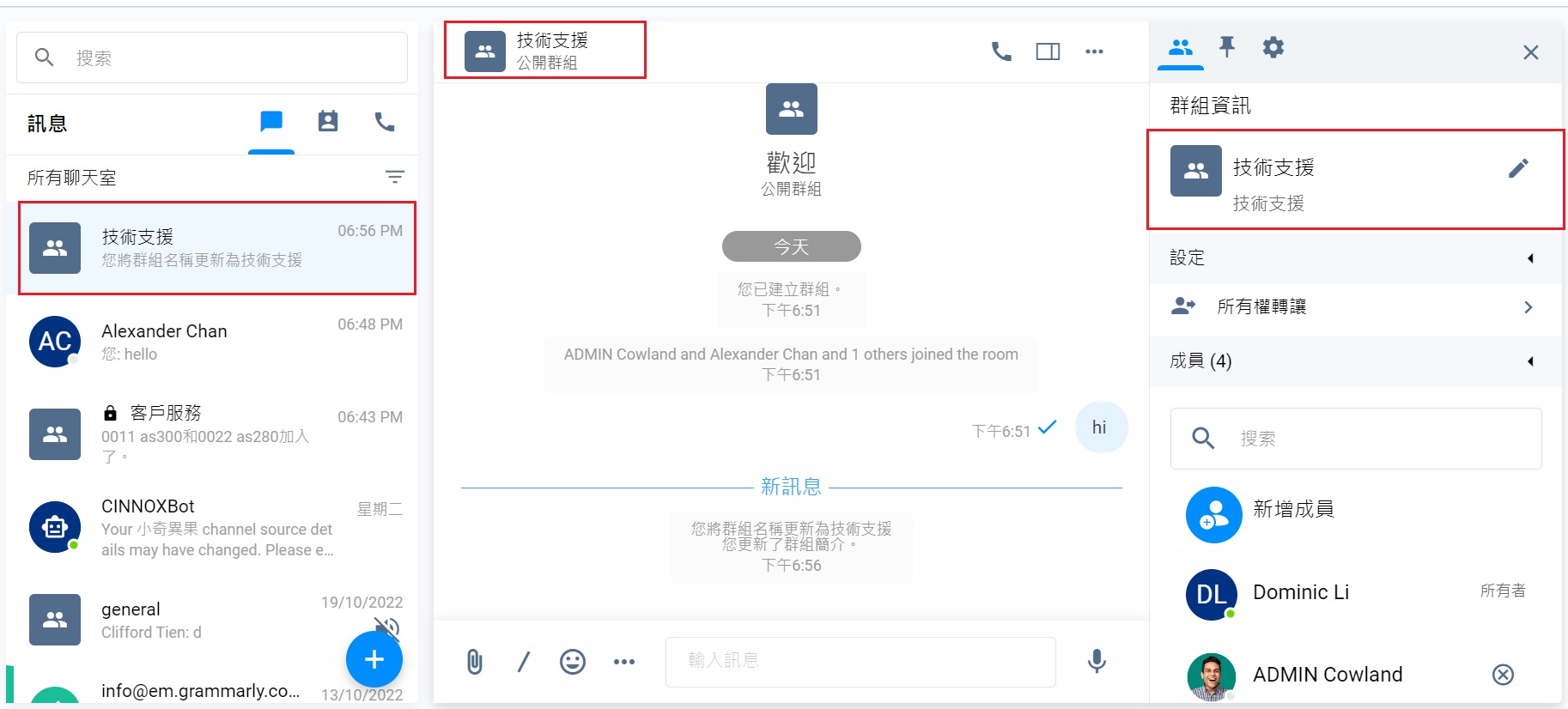Open the slash command shortcut icon
The height and width of the screenshot is (709, 1568).
523,661
